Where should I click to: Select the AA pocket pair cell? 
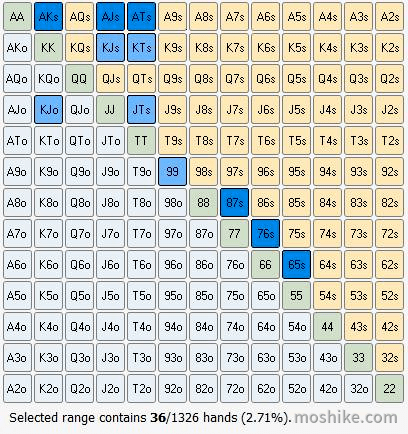17,17
